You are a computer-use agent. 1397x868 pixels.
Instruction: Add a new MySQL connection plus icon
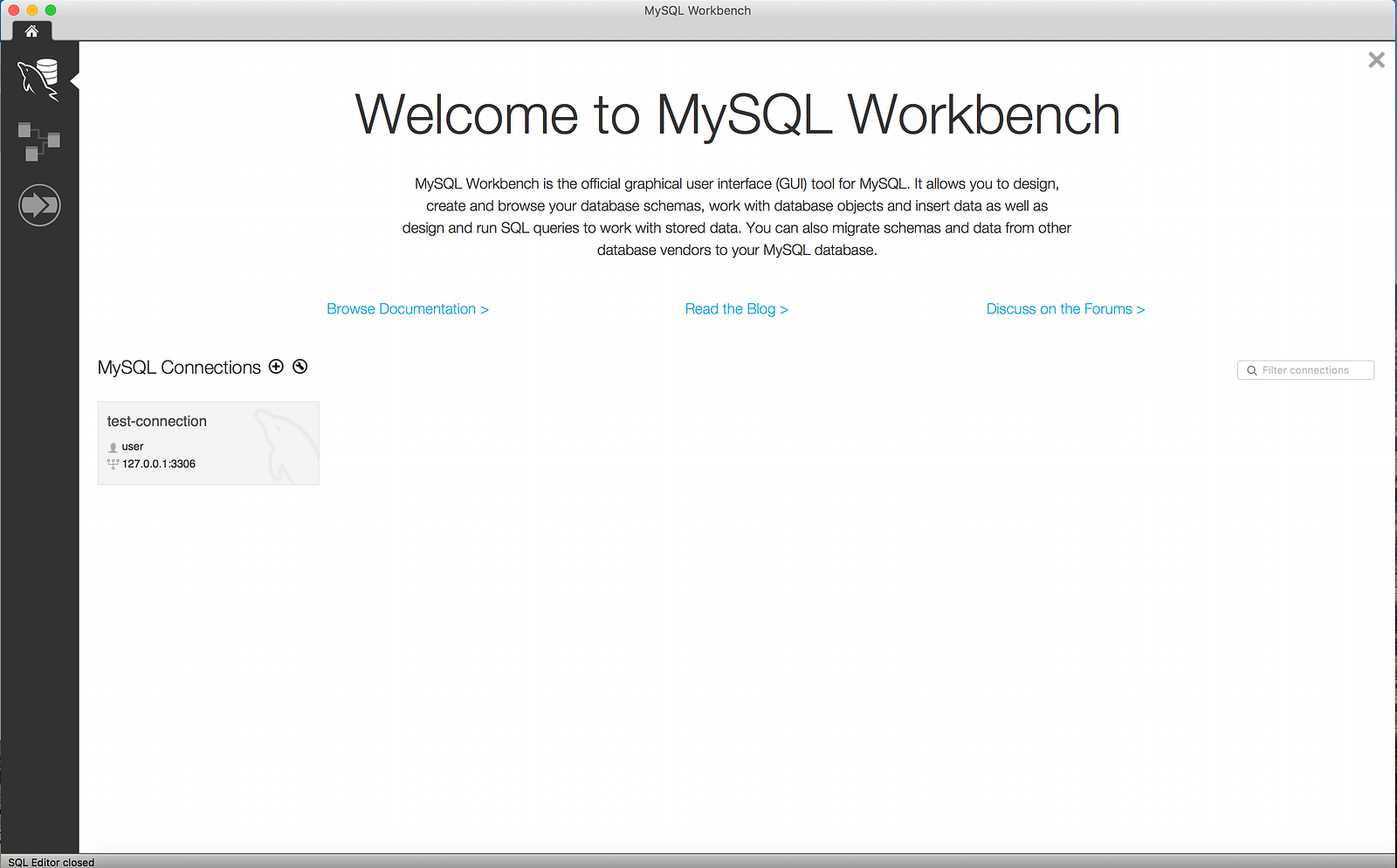tap(276, 367)
